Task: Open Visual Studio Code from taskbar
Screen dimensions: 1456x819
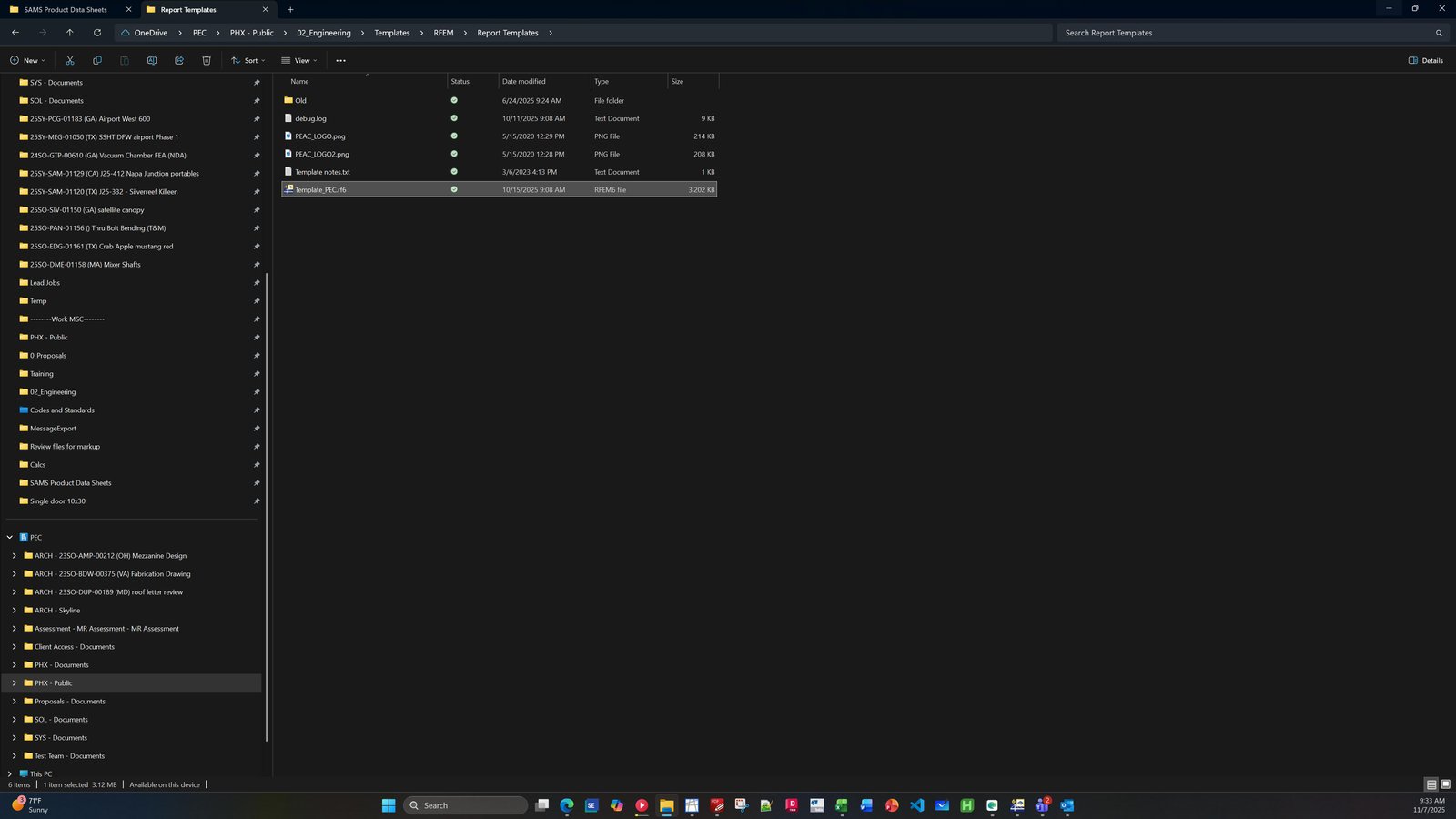Action: click(916, 805)
